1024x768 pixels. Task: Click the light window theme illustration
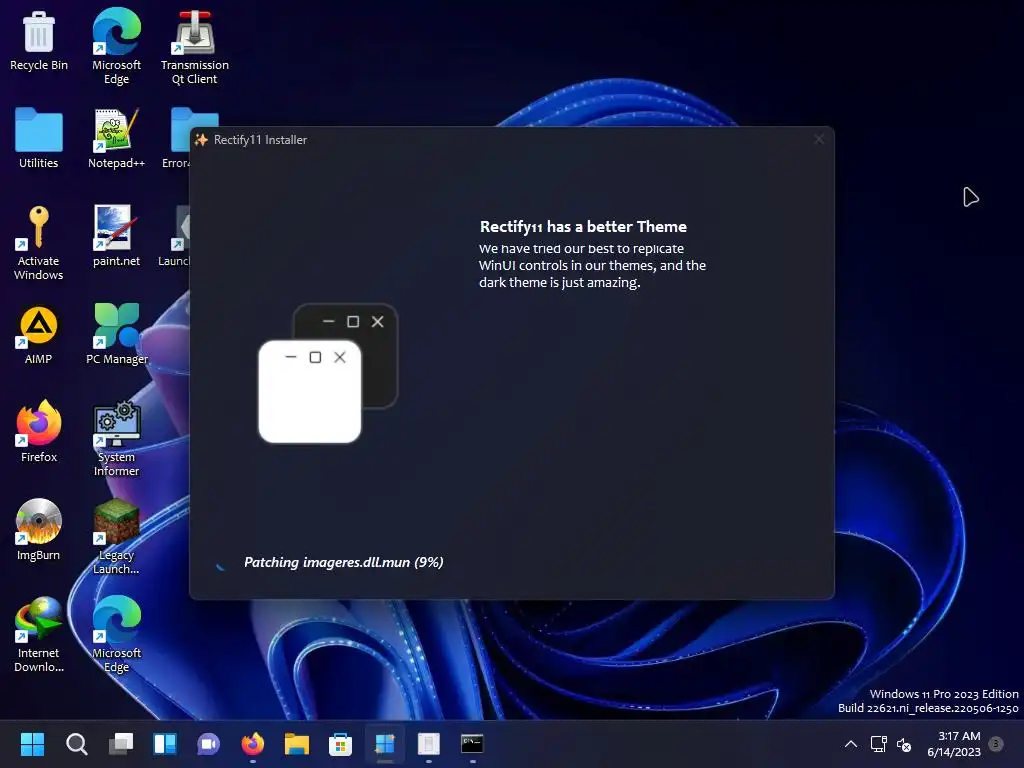310,391
